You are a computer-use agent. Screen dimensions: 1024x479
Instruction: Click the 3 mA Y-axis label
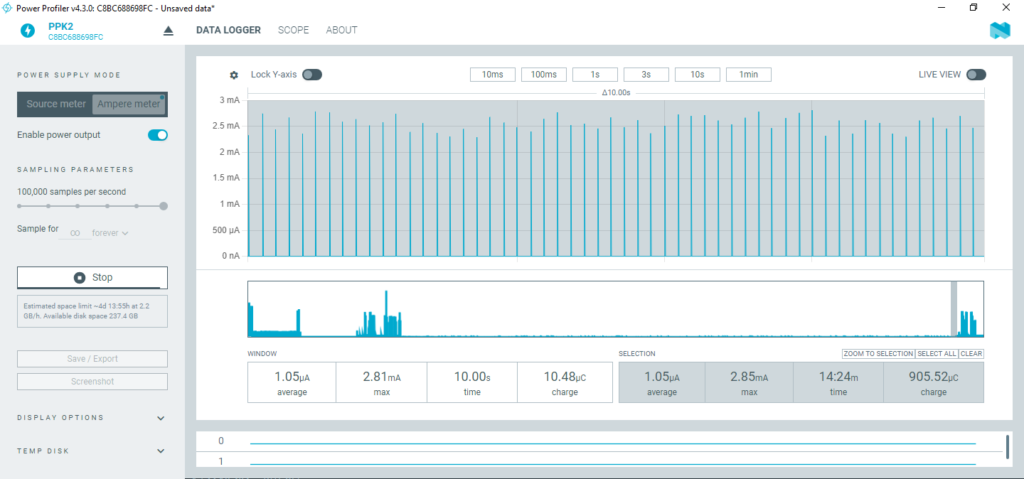(229, 100)
